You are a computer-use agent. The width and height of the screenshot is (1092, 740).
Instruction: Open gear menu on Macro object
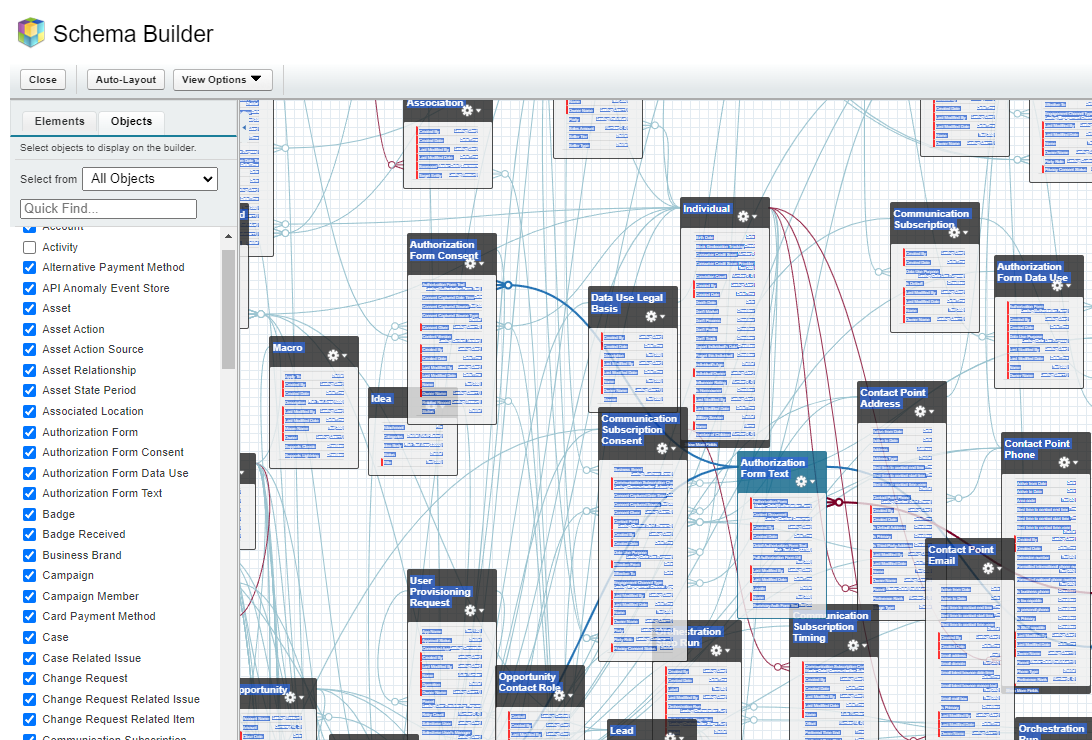point(336,356)
